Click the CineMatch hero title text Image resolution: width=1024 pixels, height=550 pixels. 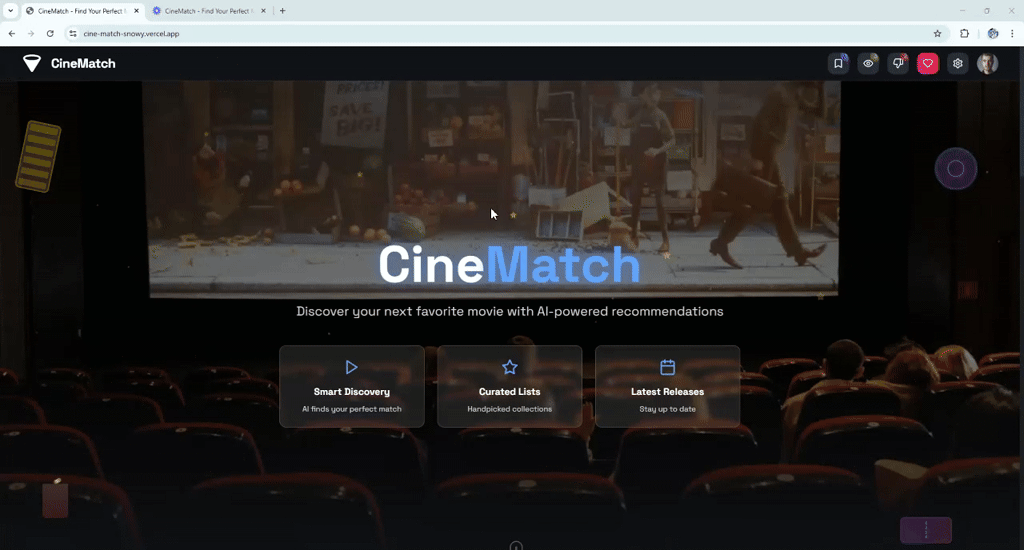point(509,265)
